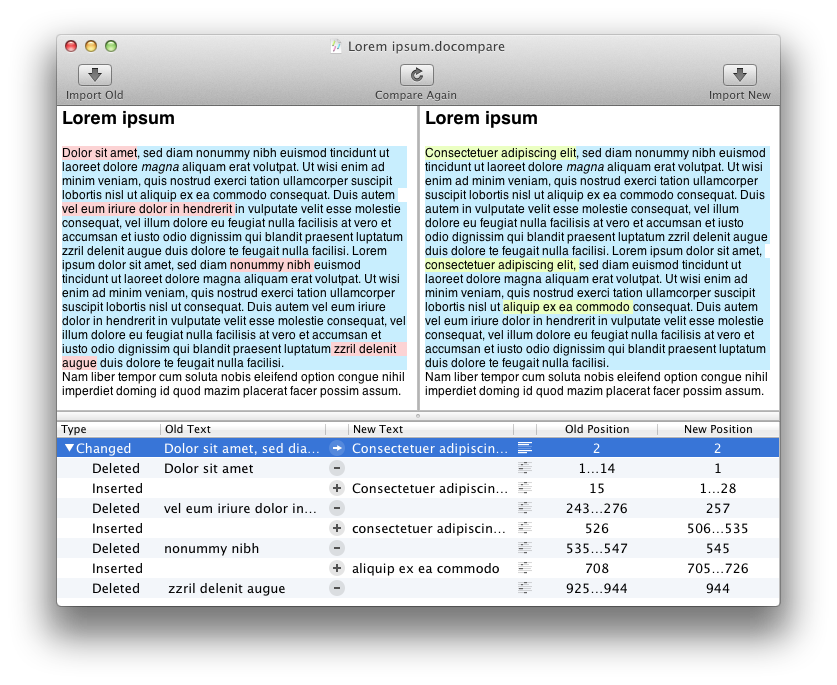Viewport: 837px width, 685px height.
Task: Collapse the Changed row disclosure triangle
Action: 69,449
